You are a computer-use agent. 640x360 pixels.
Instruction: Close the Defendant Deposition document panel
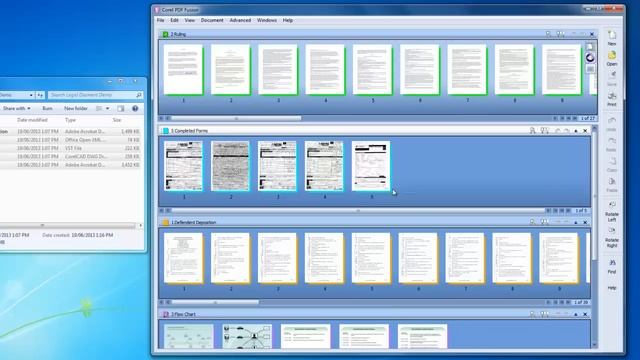(x=585, y=223)
